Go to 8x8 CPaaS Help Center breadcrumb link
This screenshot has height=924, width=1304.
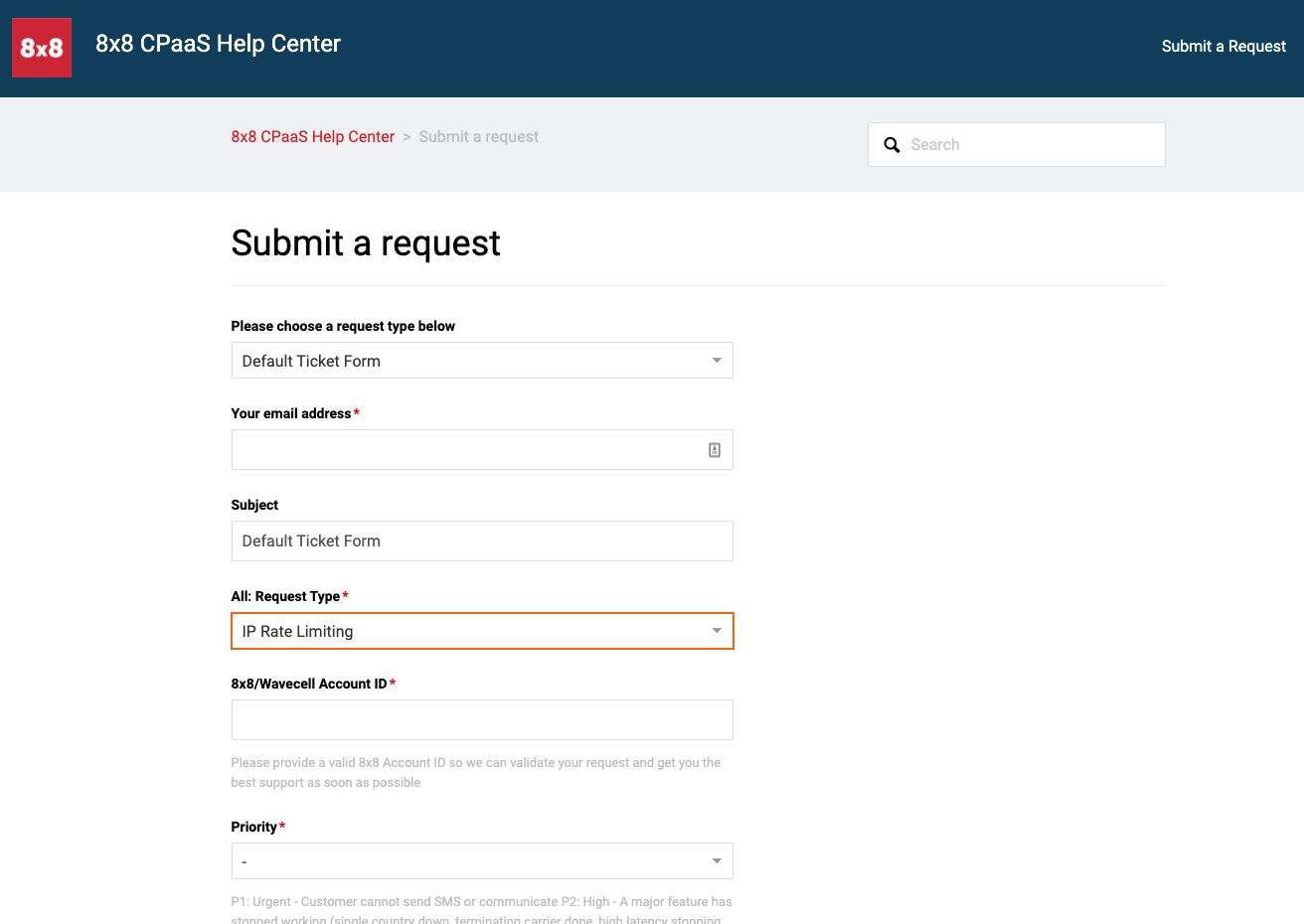pos(312,137)
